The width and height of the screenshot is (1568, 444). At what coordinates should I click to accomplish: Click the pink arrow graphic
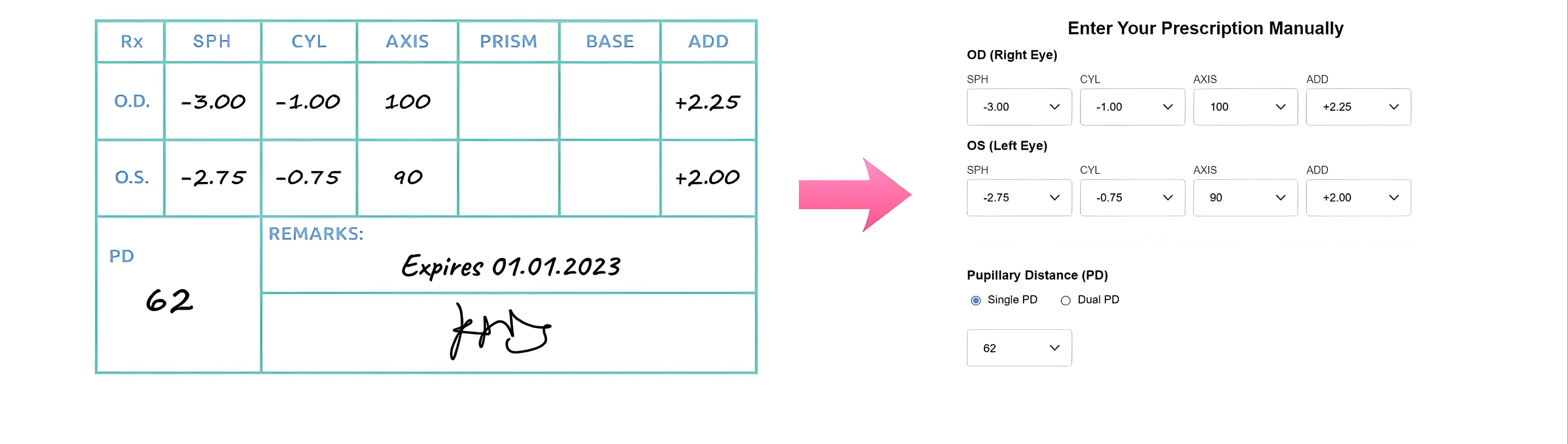(855, 195)
